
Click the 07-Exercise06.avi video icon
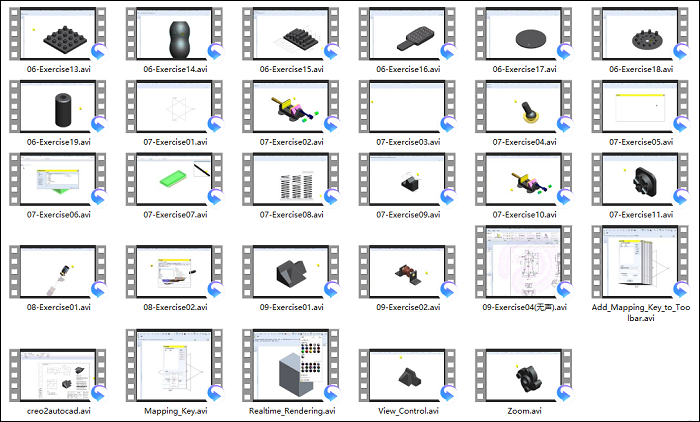click(x=58, y=180)
